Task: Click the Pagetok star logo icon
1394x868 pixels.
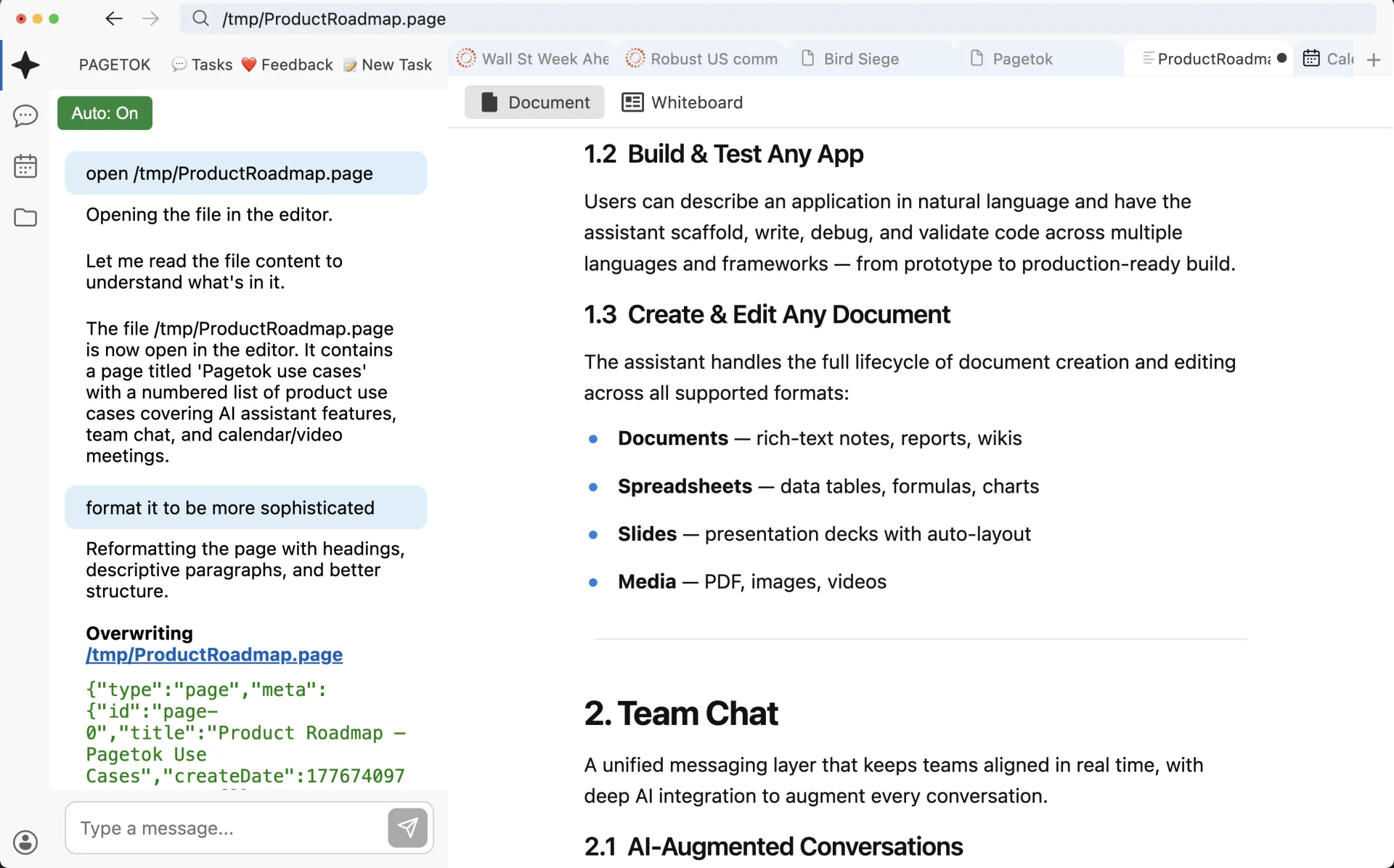Action: click(25, 65)
